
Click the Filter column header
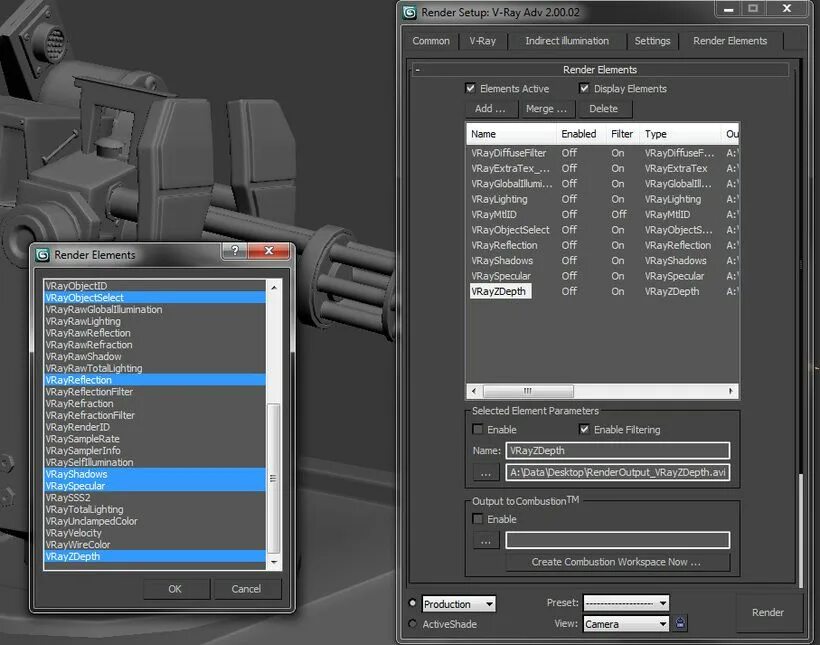(622, 134)
